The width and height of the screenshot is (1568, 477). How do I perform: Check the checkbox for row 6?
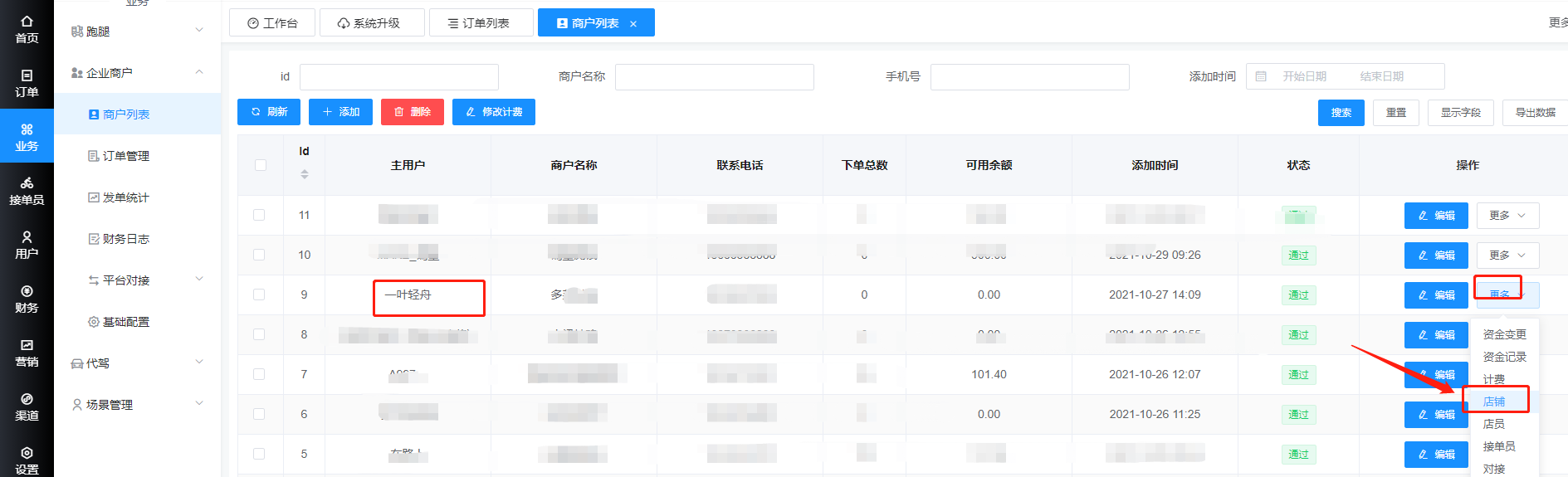click(x=259, y=414)
